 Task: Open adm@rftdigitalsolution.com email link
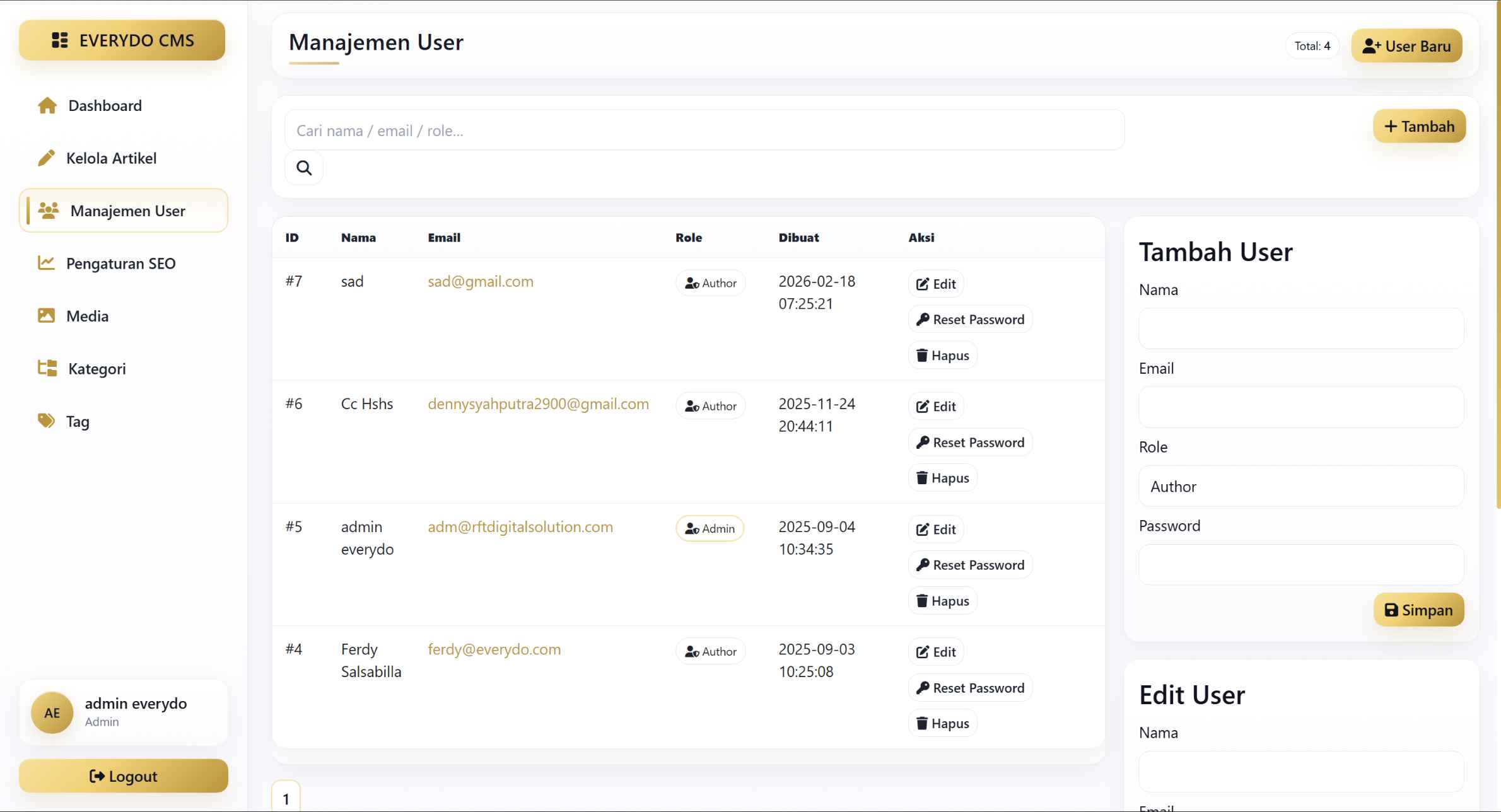[520, 526]
